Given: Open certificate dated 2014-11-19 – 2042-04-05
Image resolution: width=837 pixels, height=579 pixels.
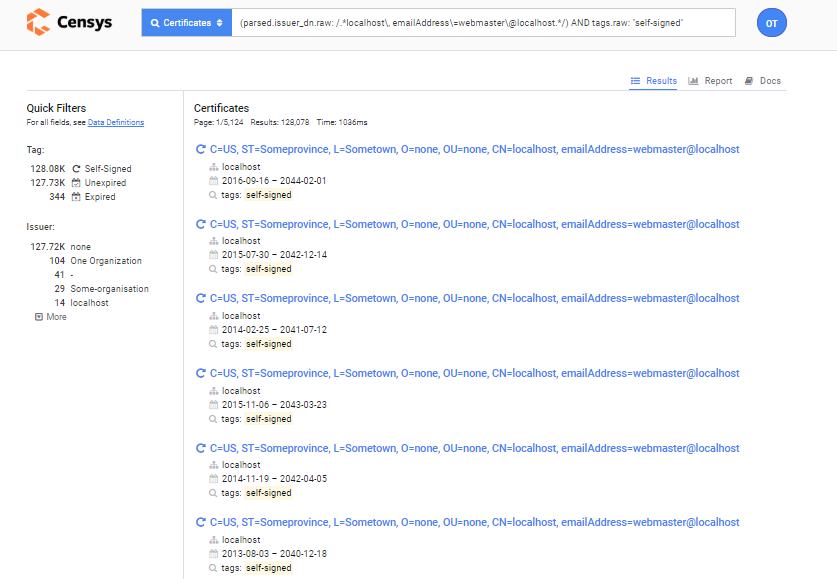Looking at the screenshot, I should 474,448.
